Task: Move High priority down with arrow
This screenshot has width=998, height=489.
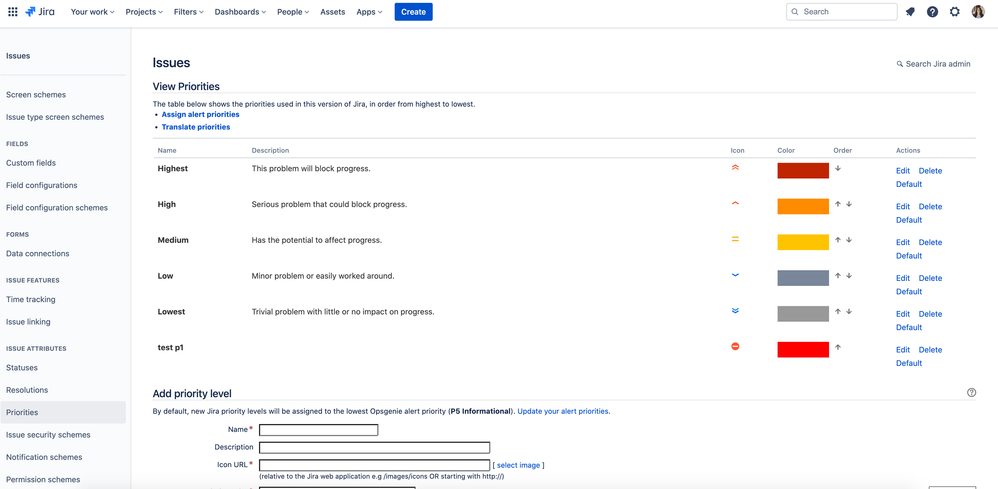Action: click(x=849, y=204)
